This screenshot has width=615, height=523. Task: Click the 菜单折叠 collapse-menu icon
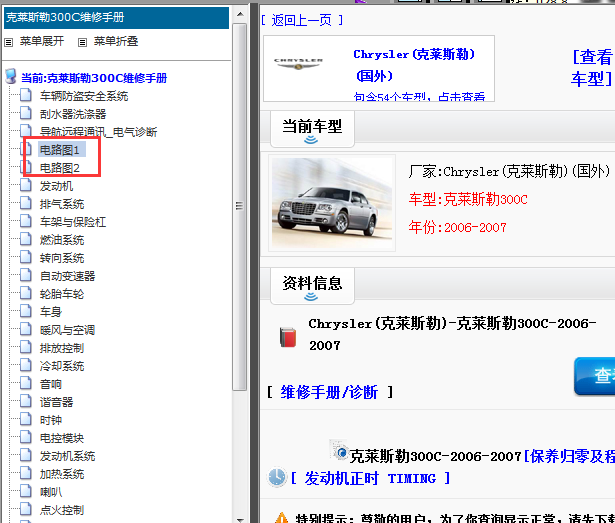click(82, 42)
